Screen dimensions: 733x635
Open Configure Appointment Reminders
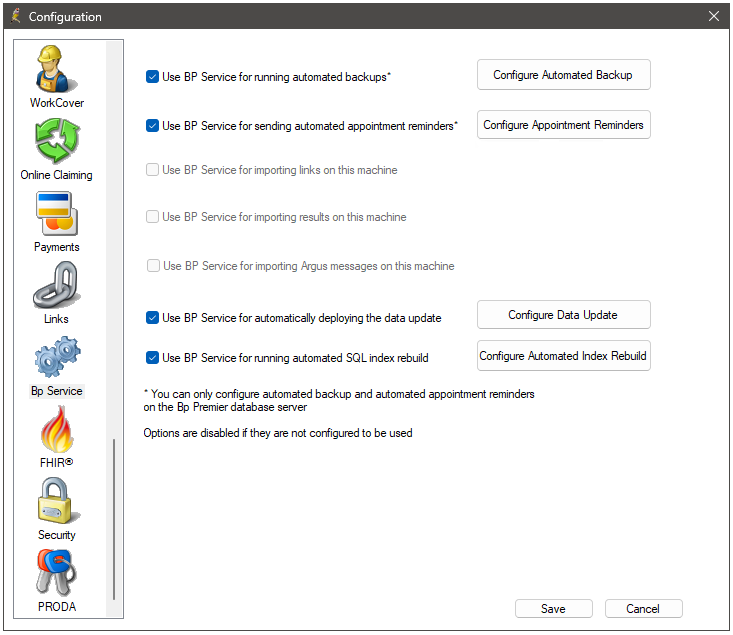click(563, 124)
